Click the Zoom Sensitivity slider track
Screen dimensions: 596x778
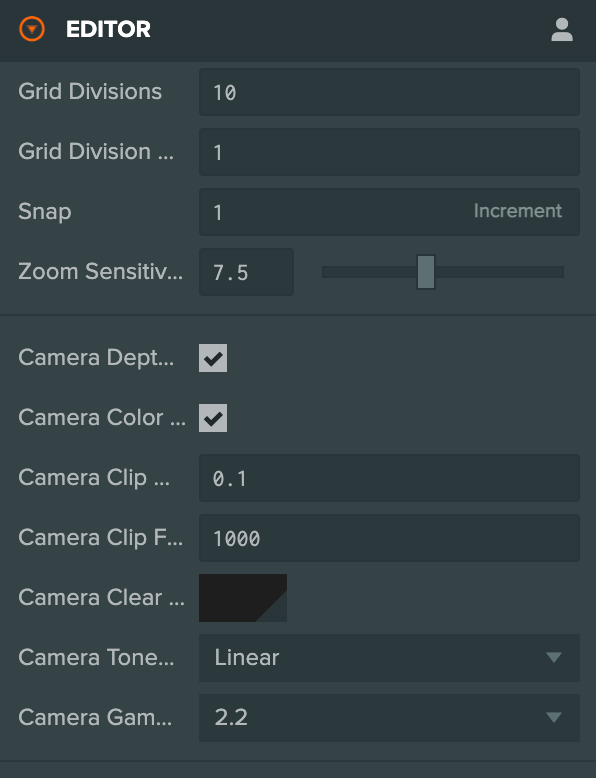[x=443, y=272]
